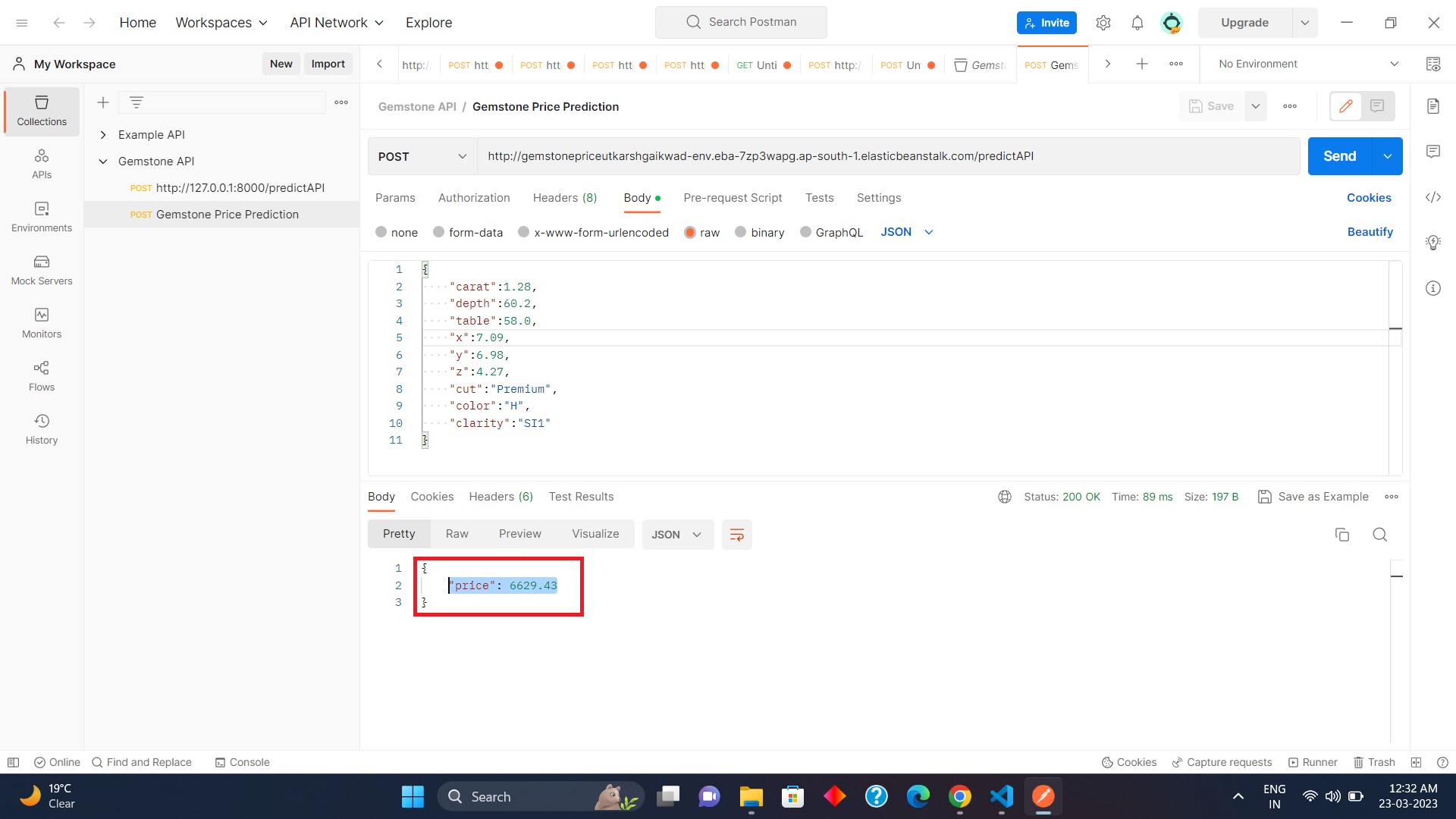Click the code snippet icon
1456x819 pixels.
click(1432, 197)
